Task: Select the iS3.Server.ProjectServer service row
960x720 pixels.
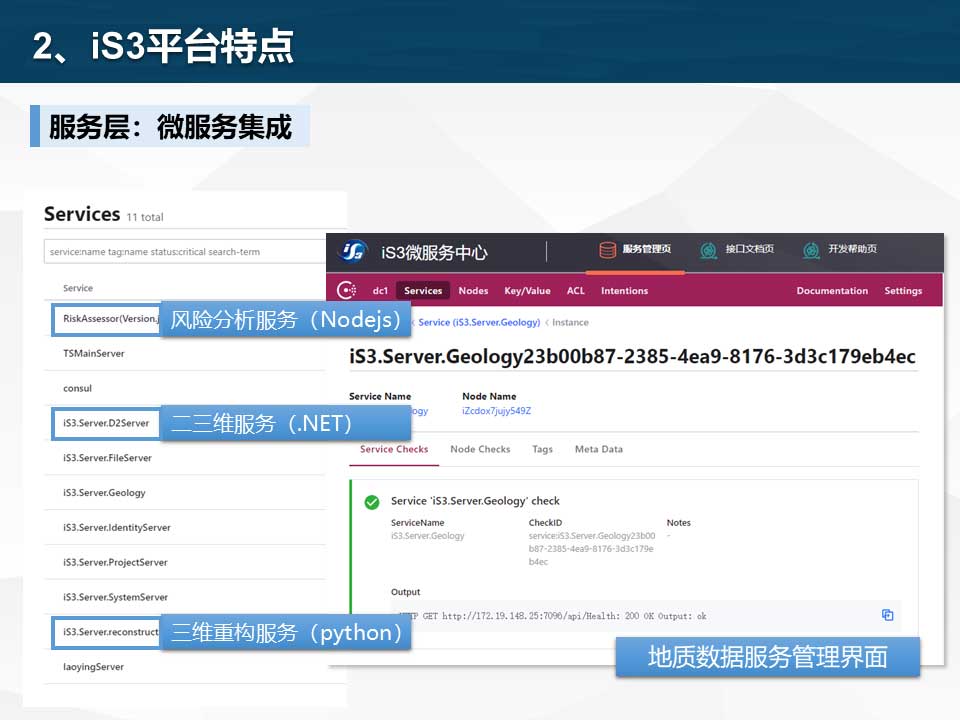Action: tap(185, 563)
